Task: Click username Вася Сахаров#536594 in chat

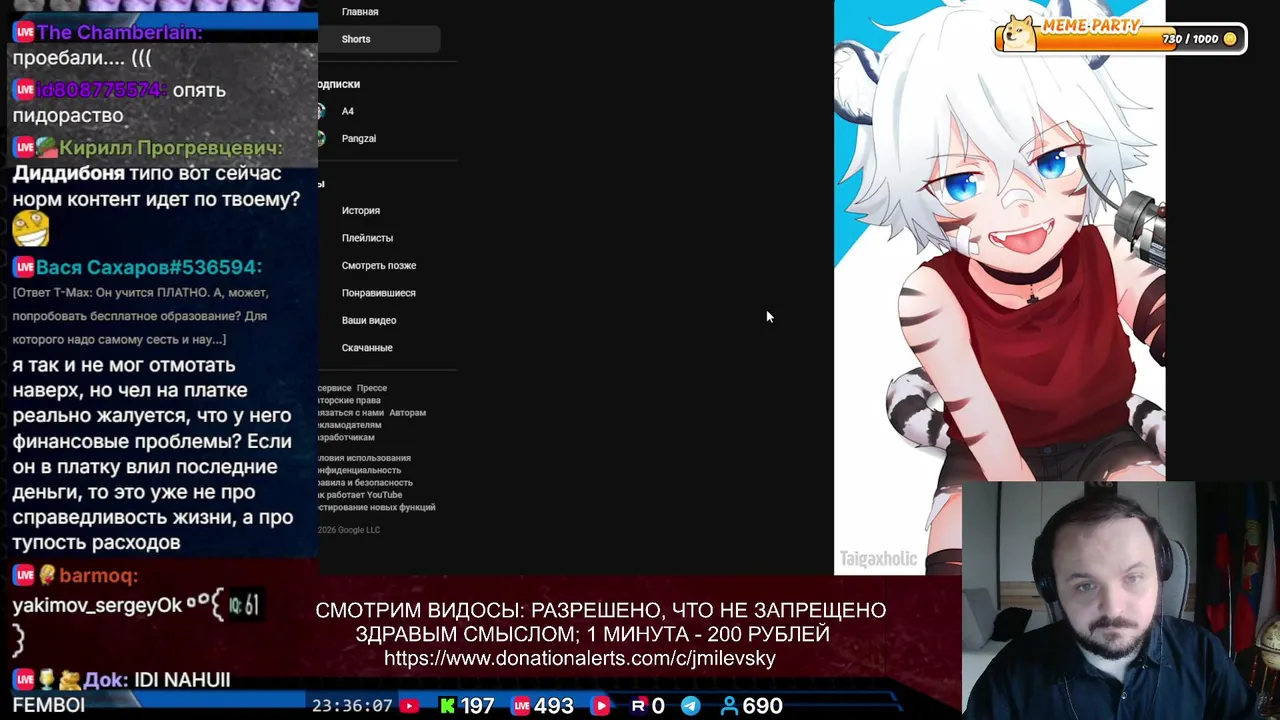Action: click(x=149, y=267)
